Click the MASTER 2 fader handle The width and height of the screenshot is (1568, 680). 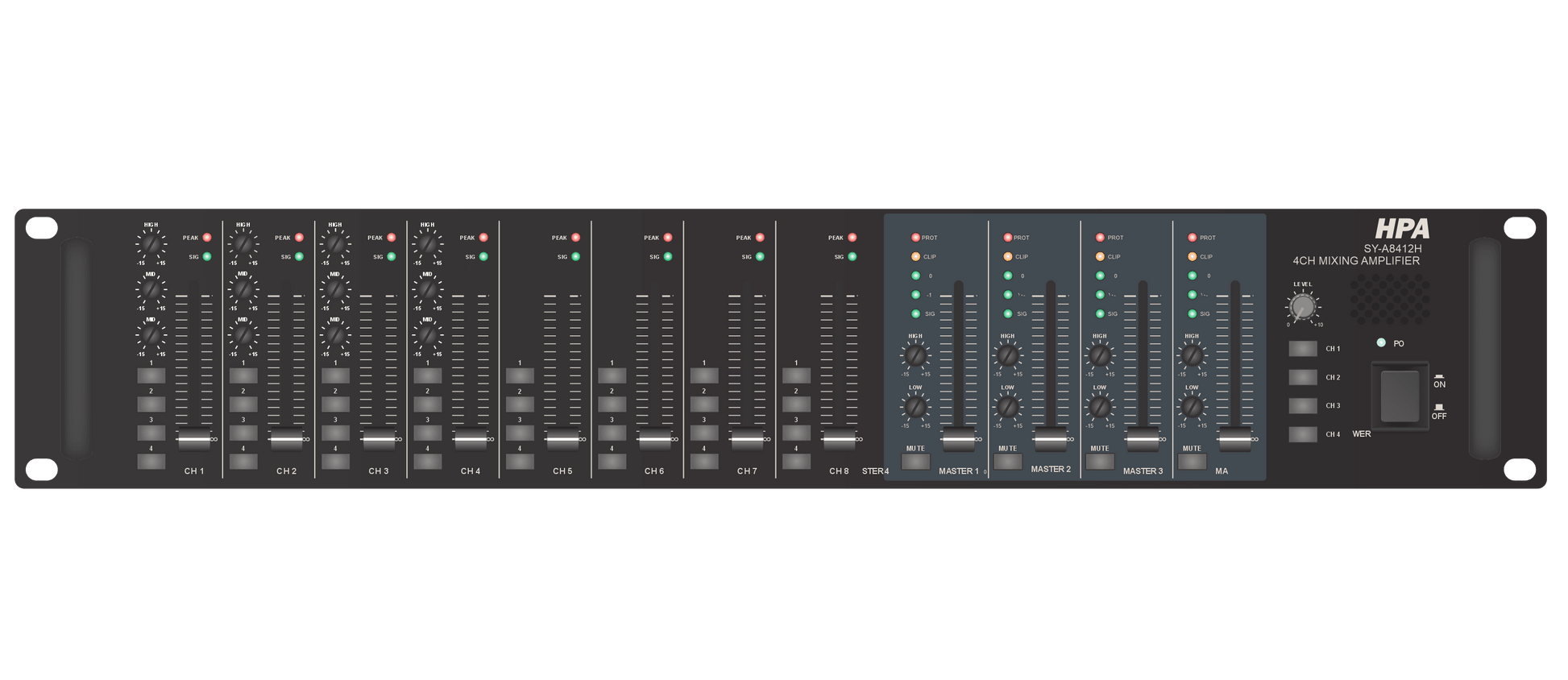(x=1051, y=440)
